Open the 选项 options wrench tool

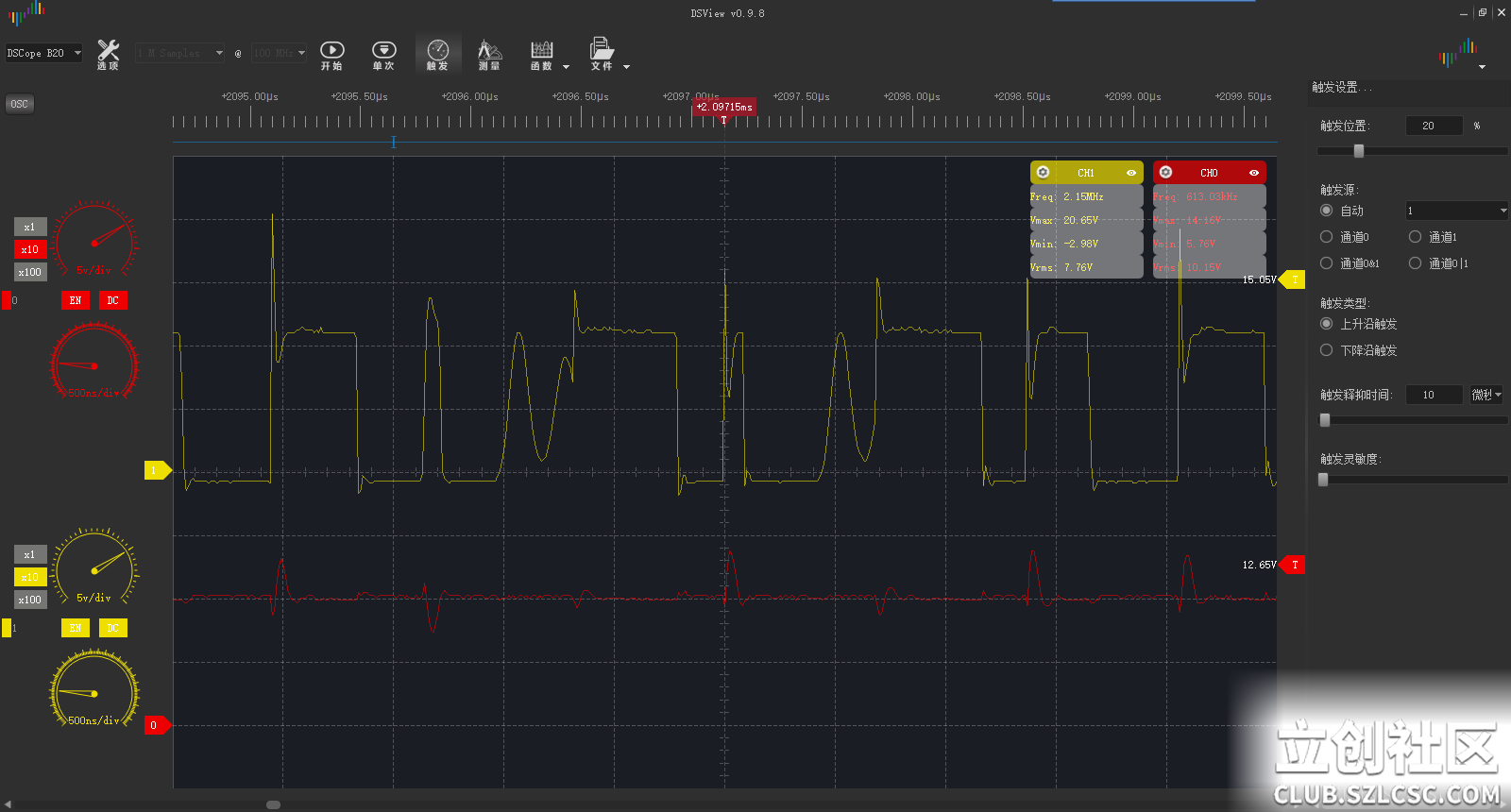[x=108, y=55]
